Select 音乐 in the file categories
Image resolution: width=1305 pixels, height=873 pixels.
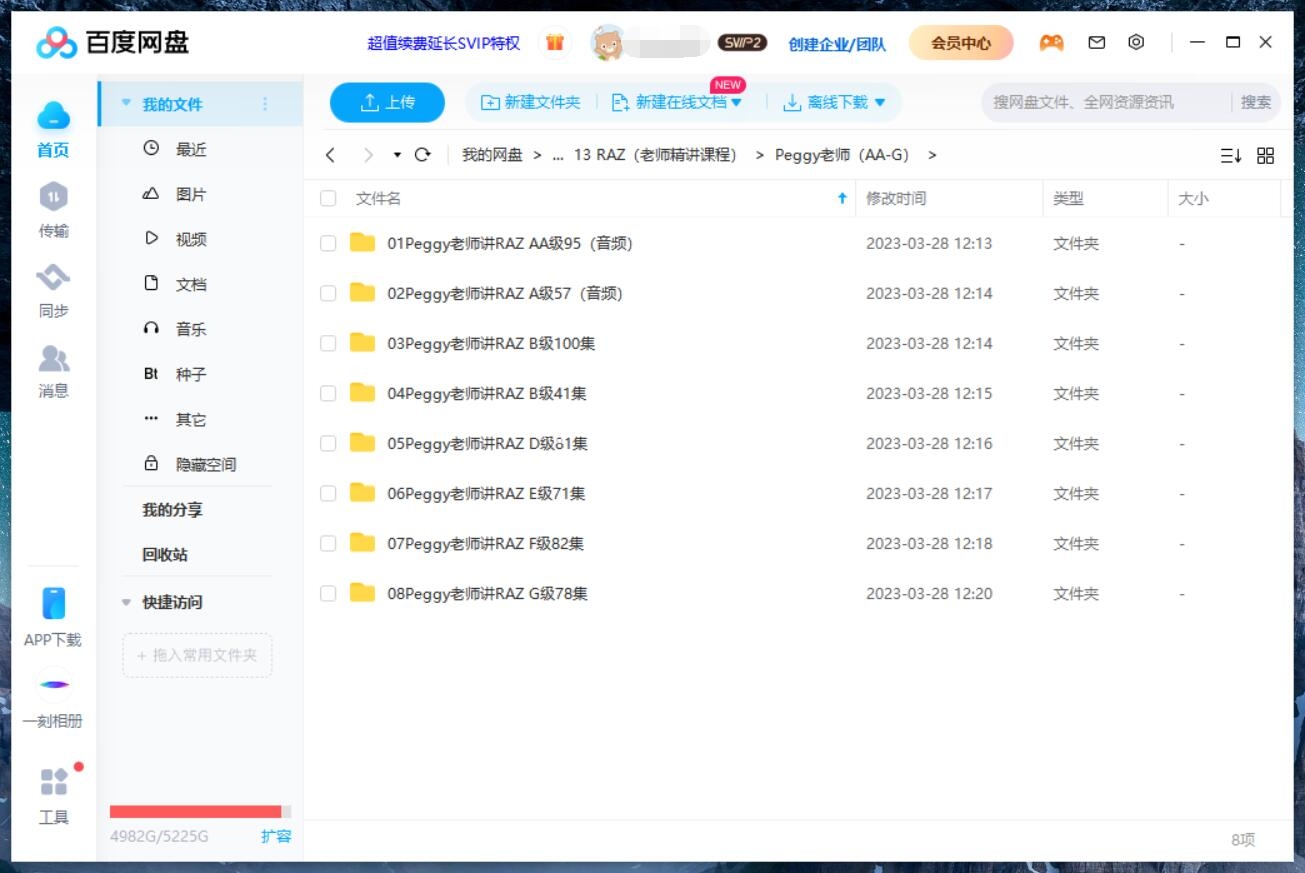click(x=190, y=328)
